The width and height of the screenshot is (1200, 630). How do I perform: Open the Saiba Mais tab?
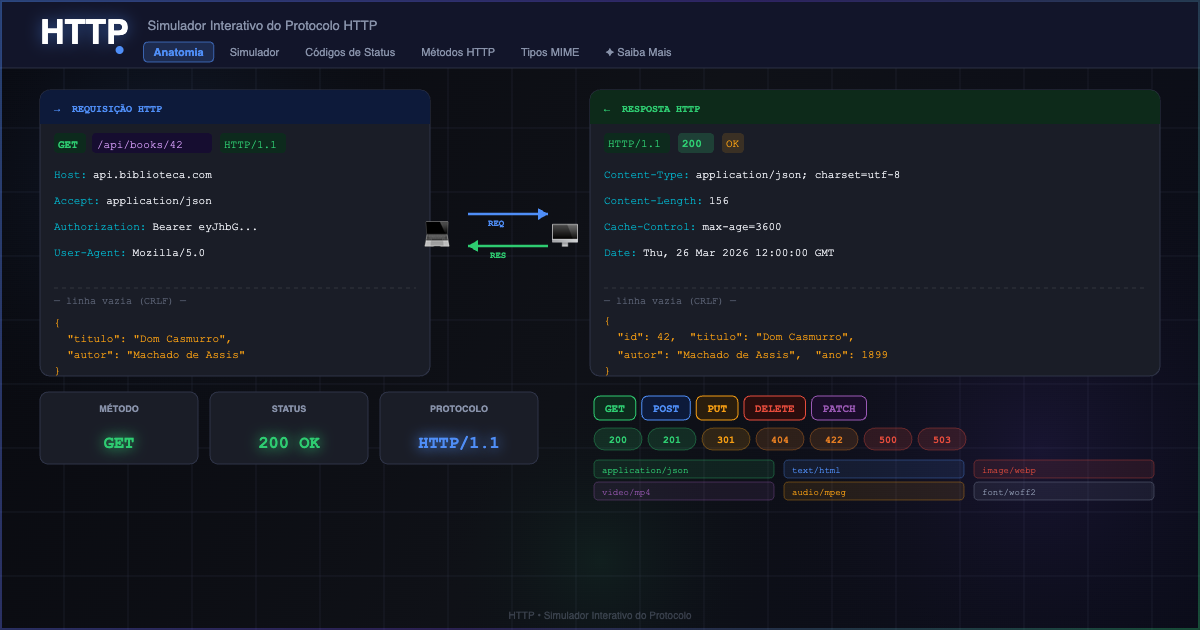coord(638,52)
